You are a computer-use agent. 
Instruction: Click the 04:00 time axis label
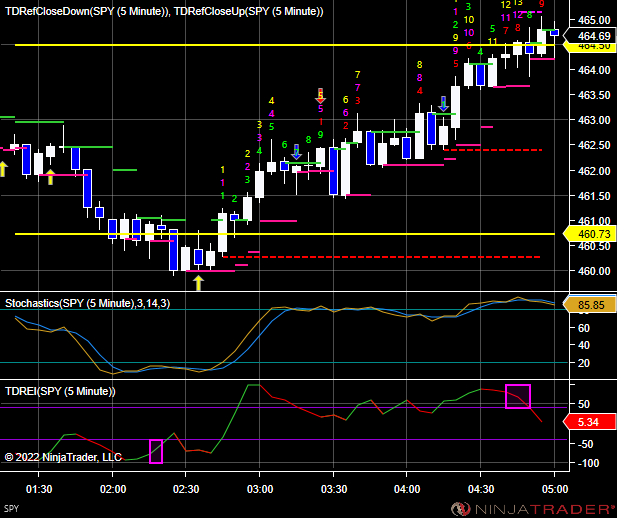pyautogui.click(x=407, y=489)
